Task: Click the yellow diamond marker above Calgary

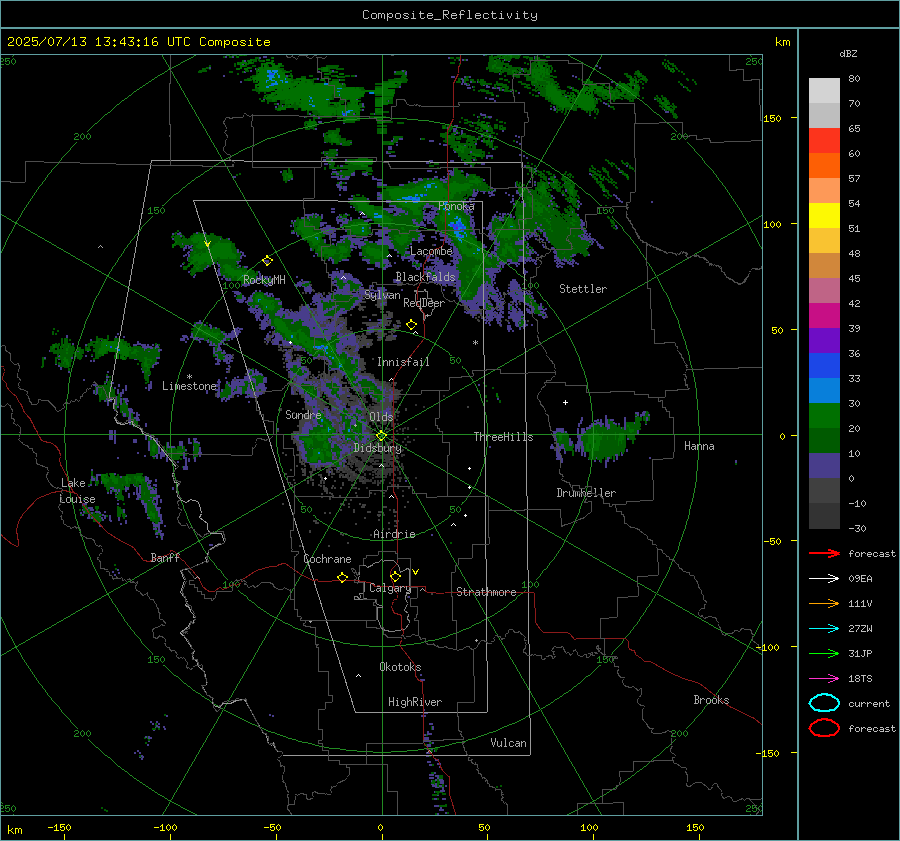Action: (x=395, y=576)
